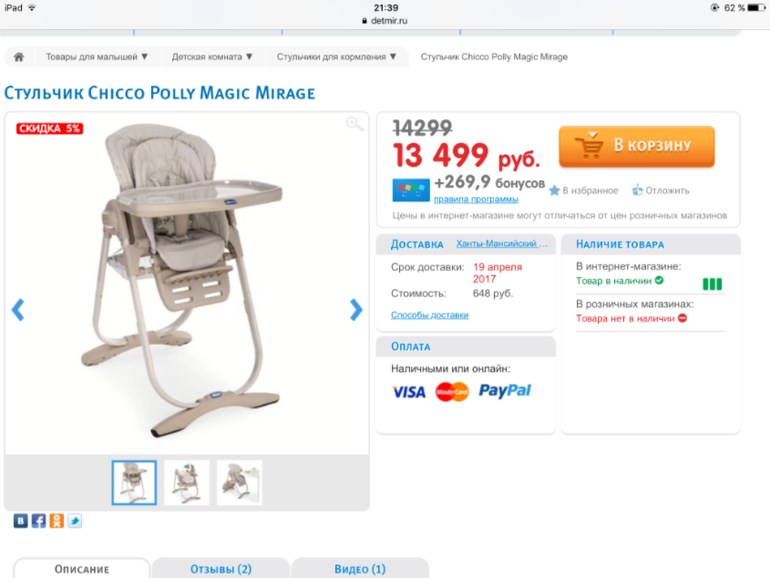The image size is (770, 578).
Task: Show next product photo with right arrow
Action: (x=356, y=310)
